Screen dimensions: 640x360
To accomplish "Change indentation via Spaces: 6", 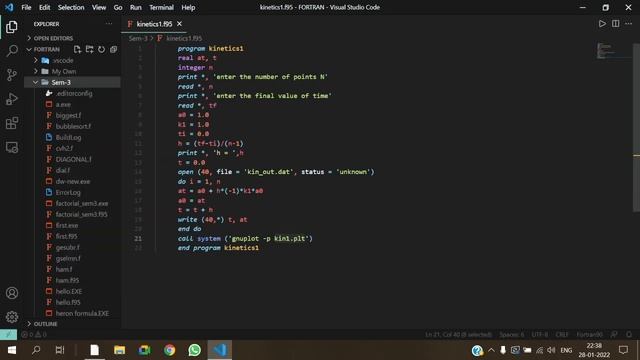I will tap(511, 335).
